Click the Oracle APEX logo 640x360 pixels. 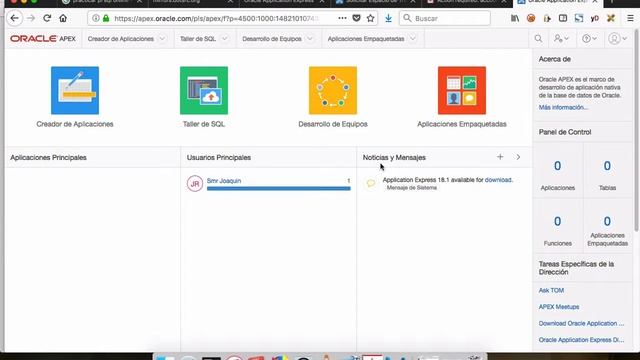pyautogui.click(x=43, y=39)
